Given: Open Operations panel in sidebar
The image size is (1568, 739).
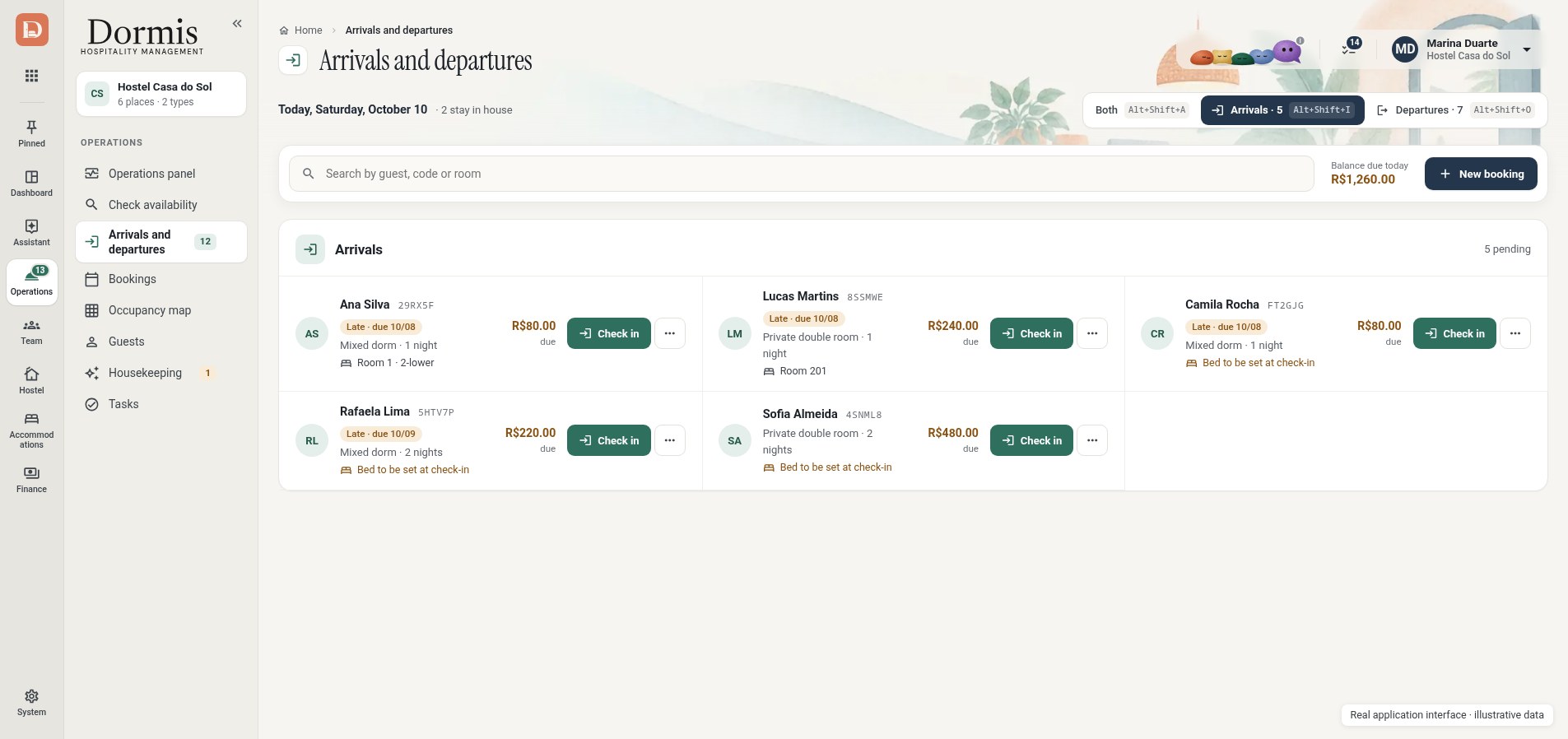Looking at the screenshot, I should [x=161, y=174].
